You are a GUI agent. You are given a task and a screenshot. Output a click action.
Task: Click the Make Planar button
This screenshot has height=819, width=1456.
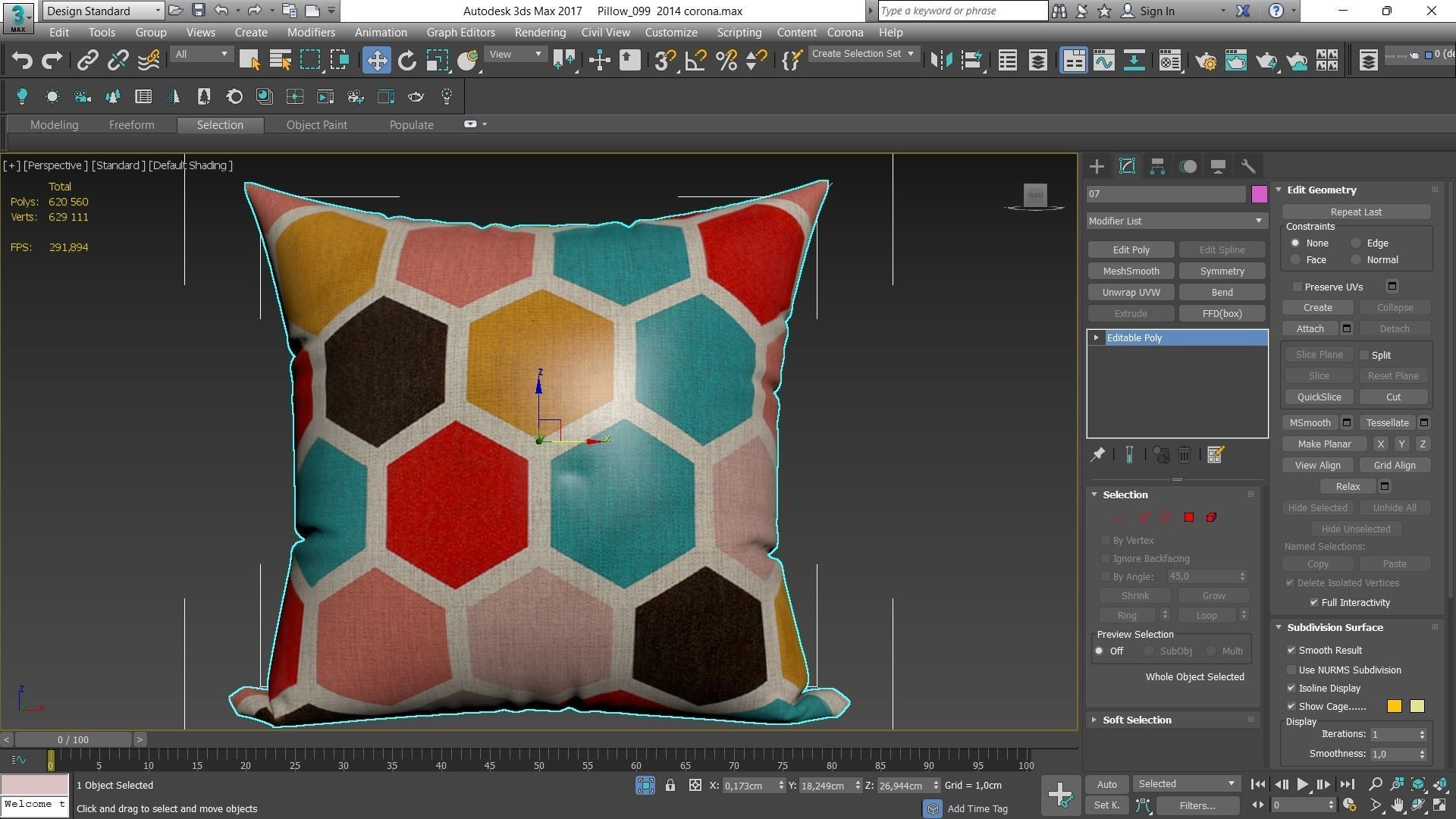(1324, 444)
